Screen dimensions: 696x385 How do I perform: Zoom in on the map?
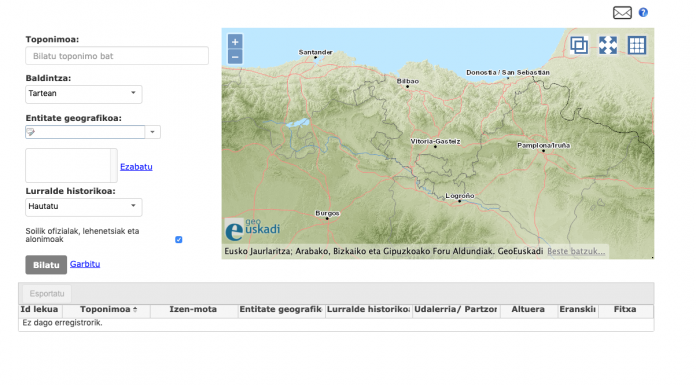tap(235, 42)
